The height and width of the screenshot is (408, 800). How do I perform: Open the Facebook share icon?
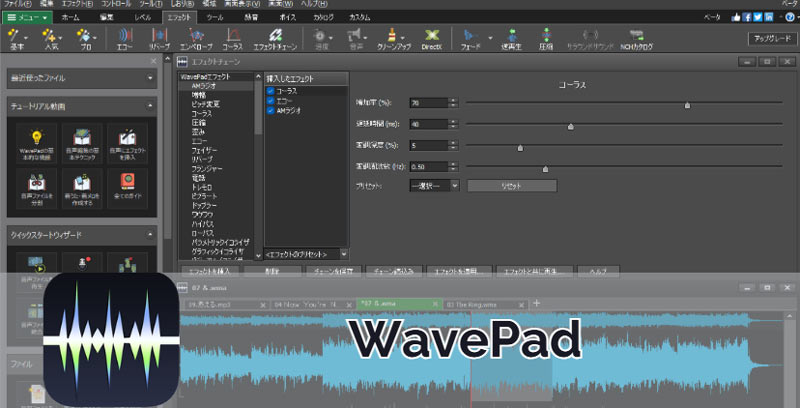tap(747, 17)
